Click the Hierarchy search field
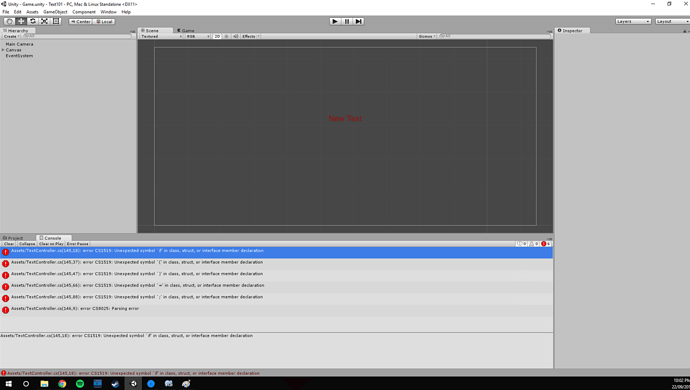This screenshot has width=690, height=390. [x=77, y=37]
